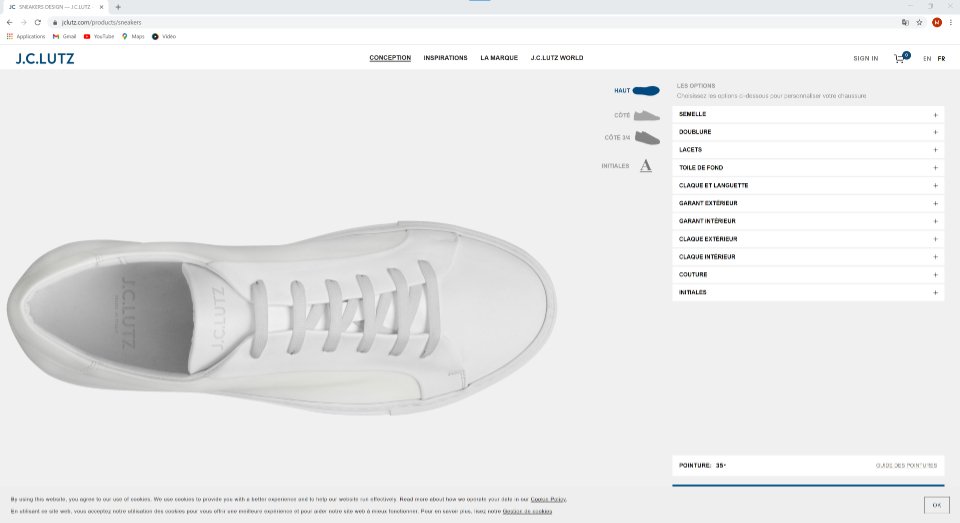Expand the Claque extérieur option
960x523 pixels.
coord(808,239)
